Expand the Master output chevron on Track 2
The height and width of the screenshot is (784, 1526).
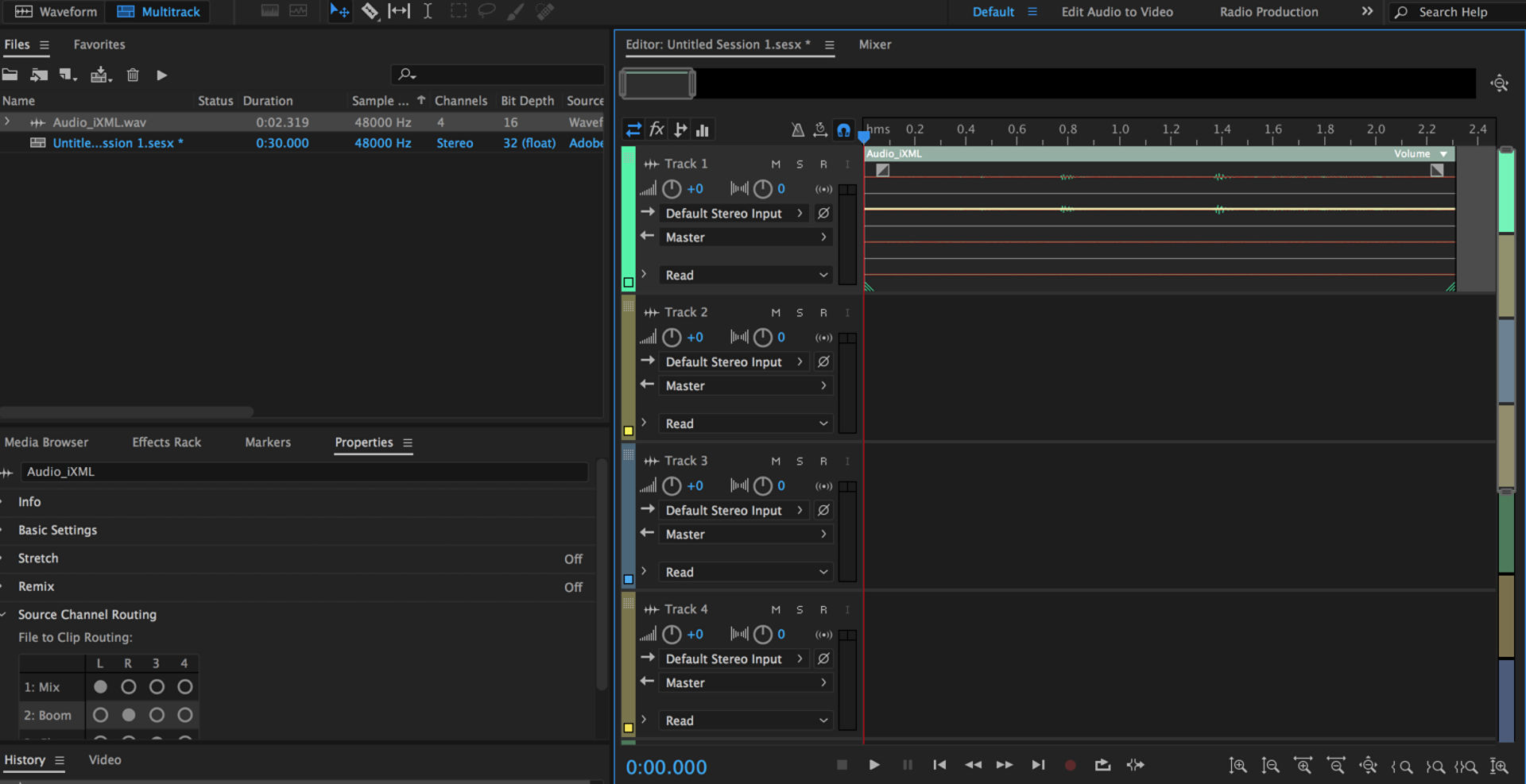pyautogui.click(x=823, y=385)
